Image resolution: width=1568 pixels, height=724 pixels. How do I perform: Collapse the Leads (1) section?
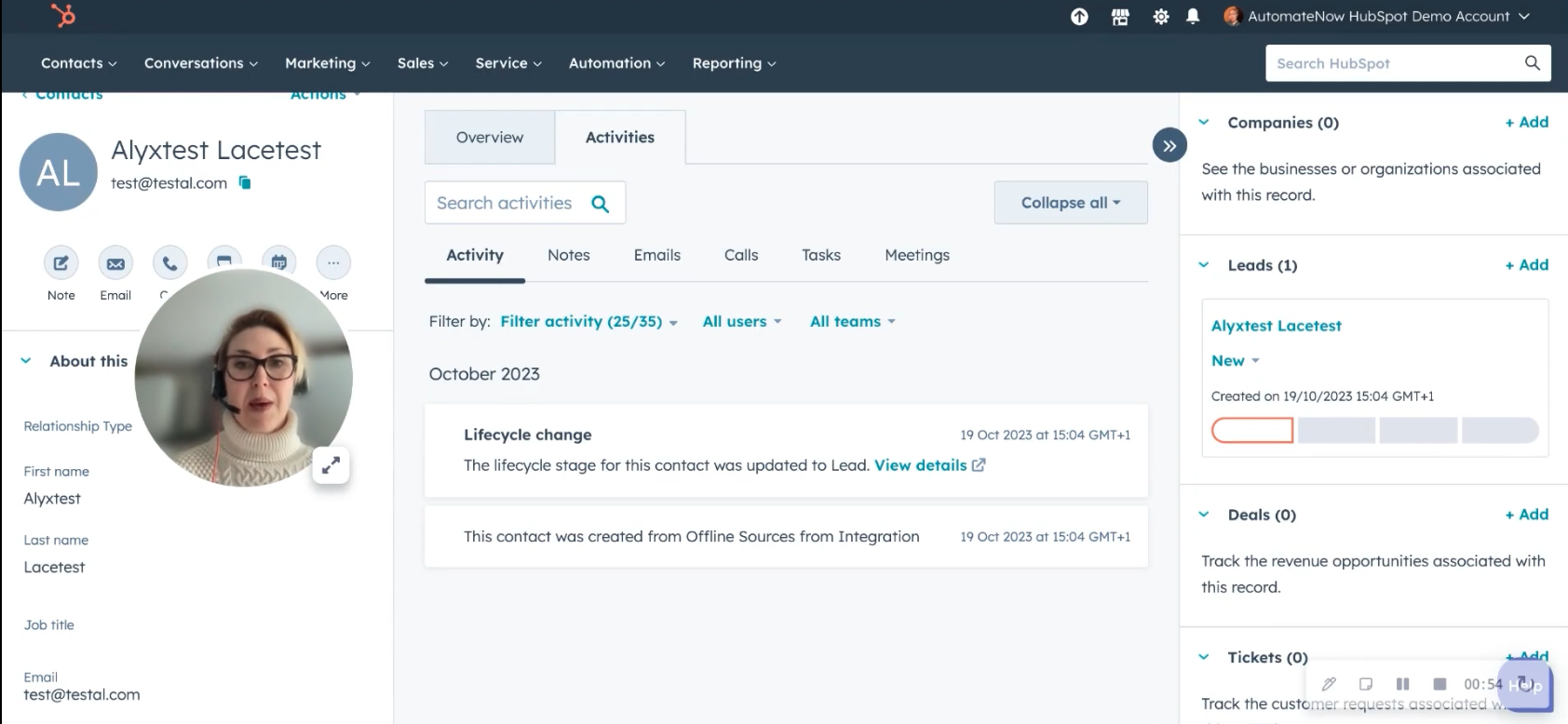(1203, 265)
